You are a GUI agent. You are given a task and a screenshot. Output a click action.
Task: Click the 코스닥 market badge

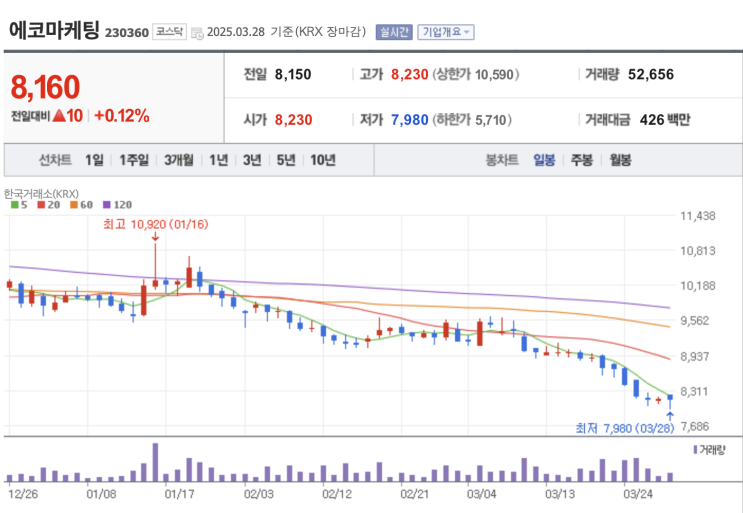click(169, 32)
